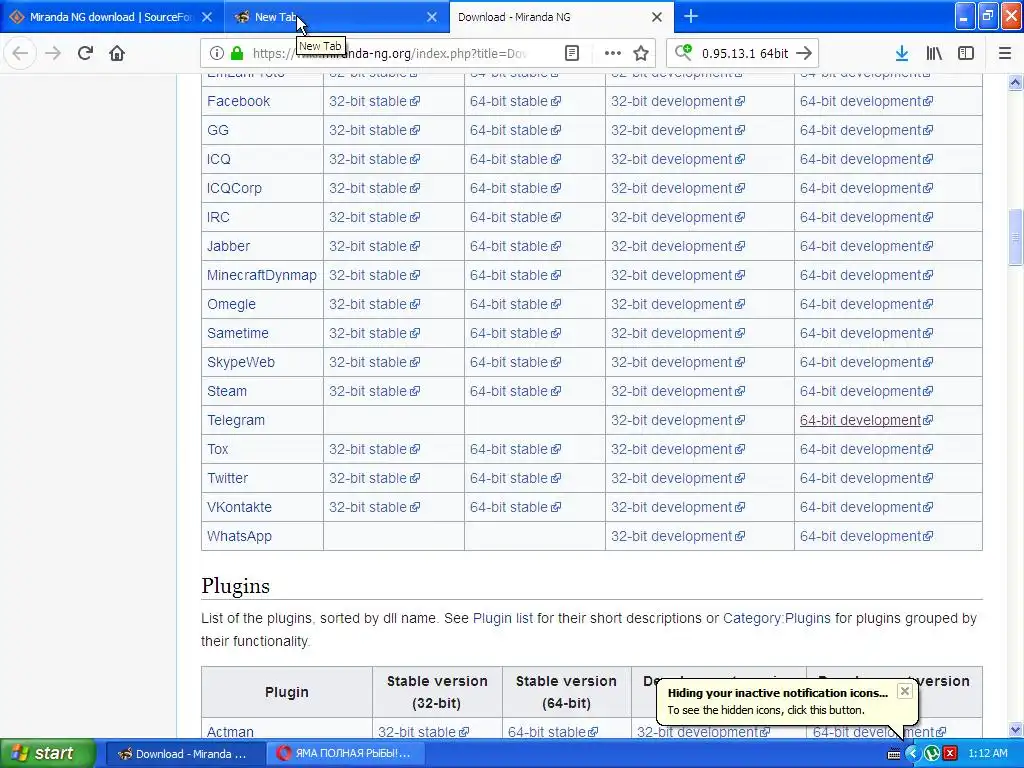Viewport: 1024px width, 768px height.
Task: Click the Plugins section heading
Action: (235, 586)
